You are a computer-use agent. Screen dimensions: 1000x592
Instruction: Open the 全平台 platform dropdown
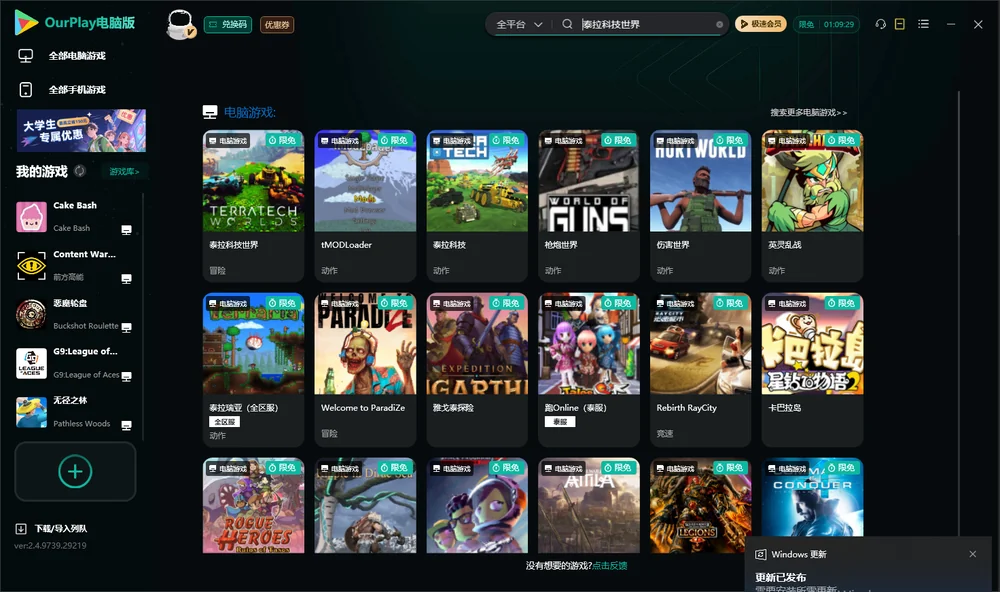click(x=519, y=24)
